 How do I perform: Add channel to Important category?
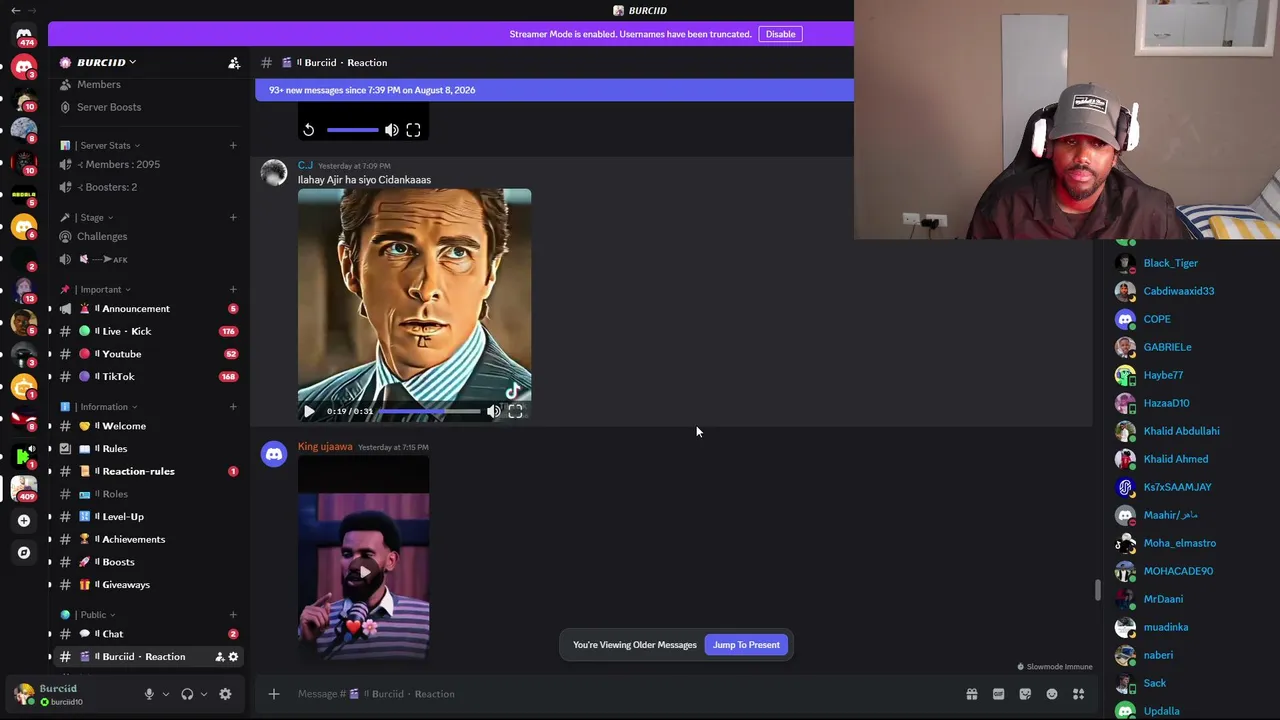point(233,289)
